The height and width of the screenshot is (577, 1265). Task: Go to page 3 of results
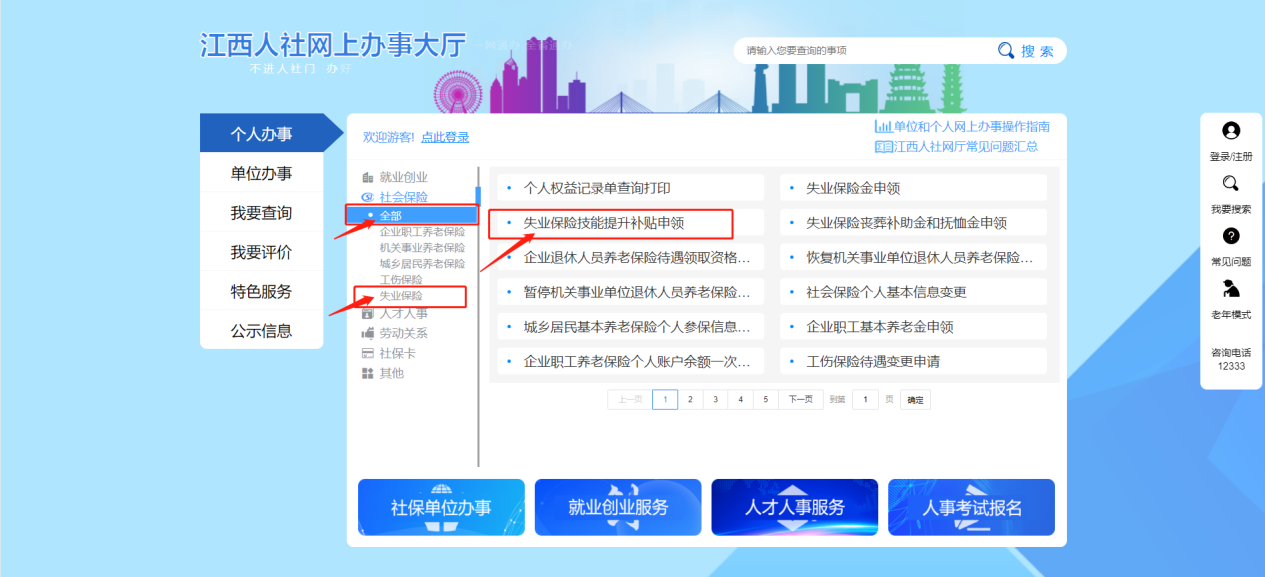pyautogui.click(x=715, y=400)
